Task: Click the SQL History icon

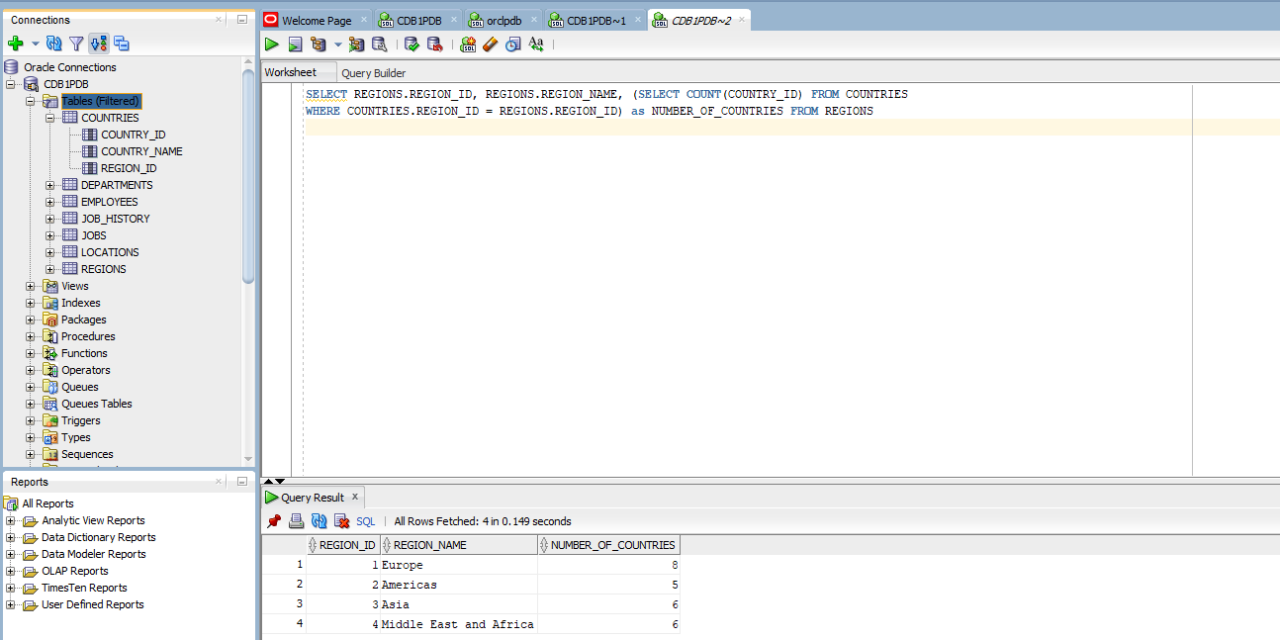Action: [x=513, y=45]
